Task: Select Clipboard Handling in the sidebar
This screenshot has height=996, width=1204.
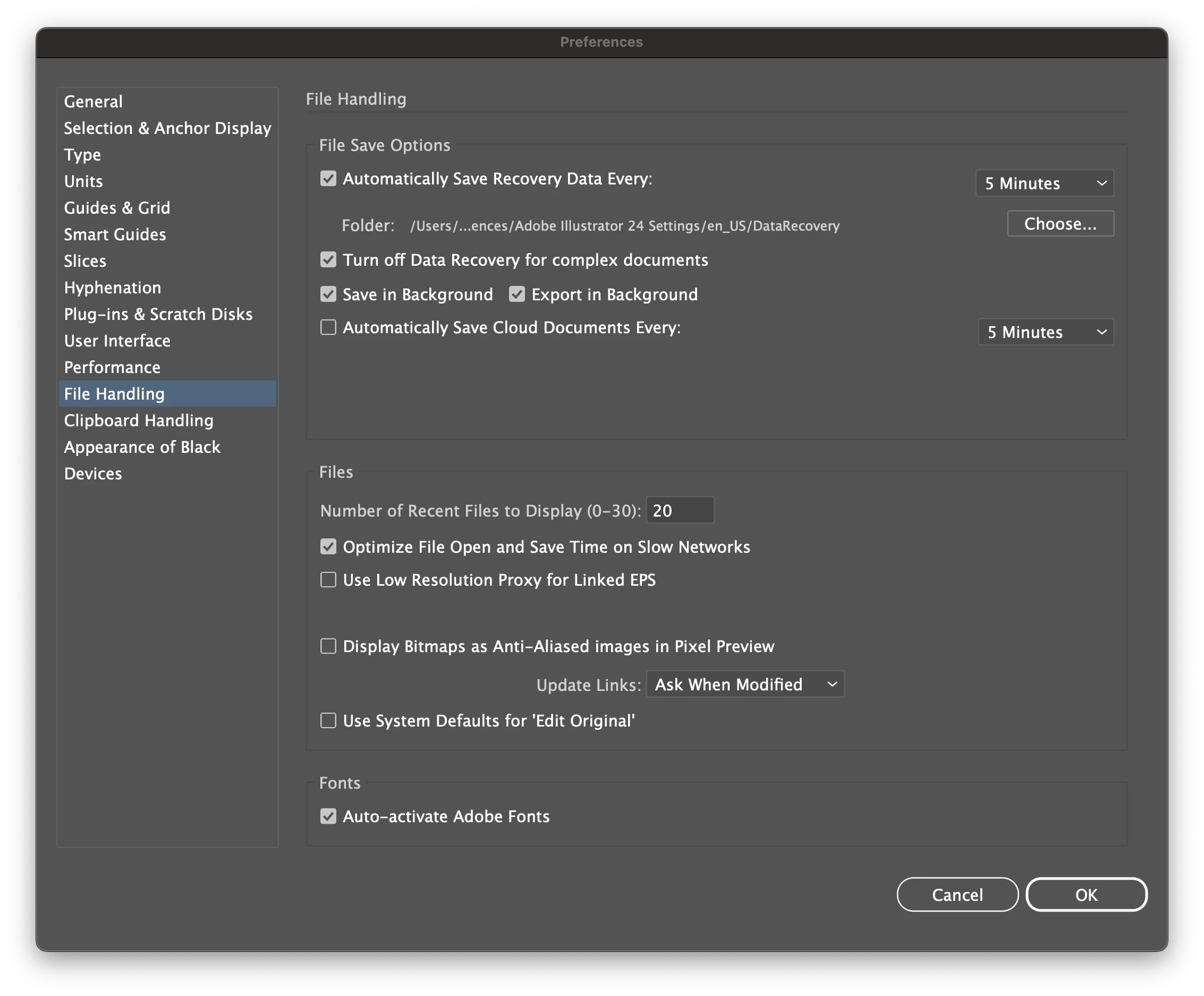Action: (139, 420)
